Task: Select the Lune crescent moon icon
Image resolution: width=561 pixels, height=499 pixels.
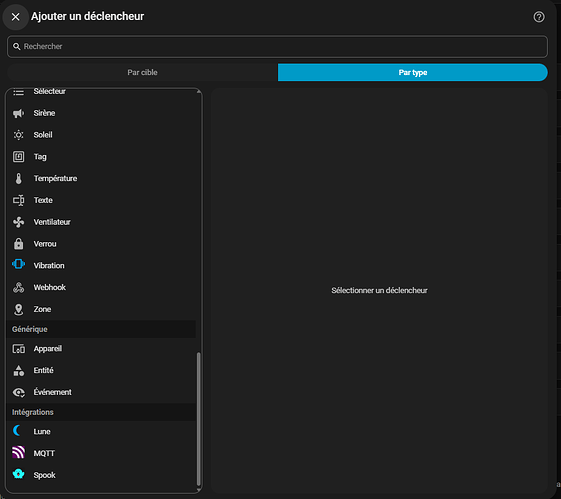Action: (x=17, y=430)
